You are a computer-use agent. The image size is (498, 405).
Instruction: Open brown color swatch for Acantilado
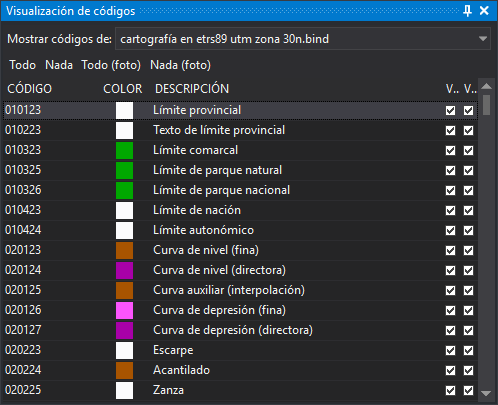click(x=124, y=370)
